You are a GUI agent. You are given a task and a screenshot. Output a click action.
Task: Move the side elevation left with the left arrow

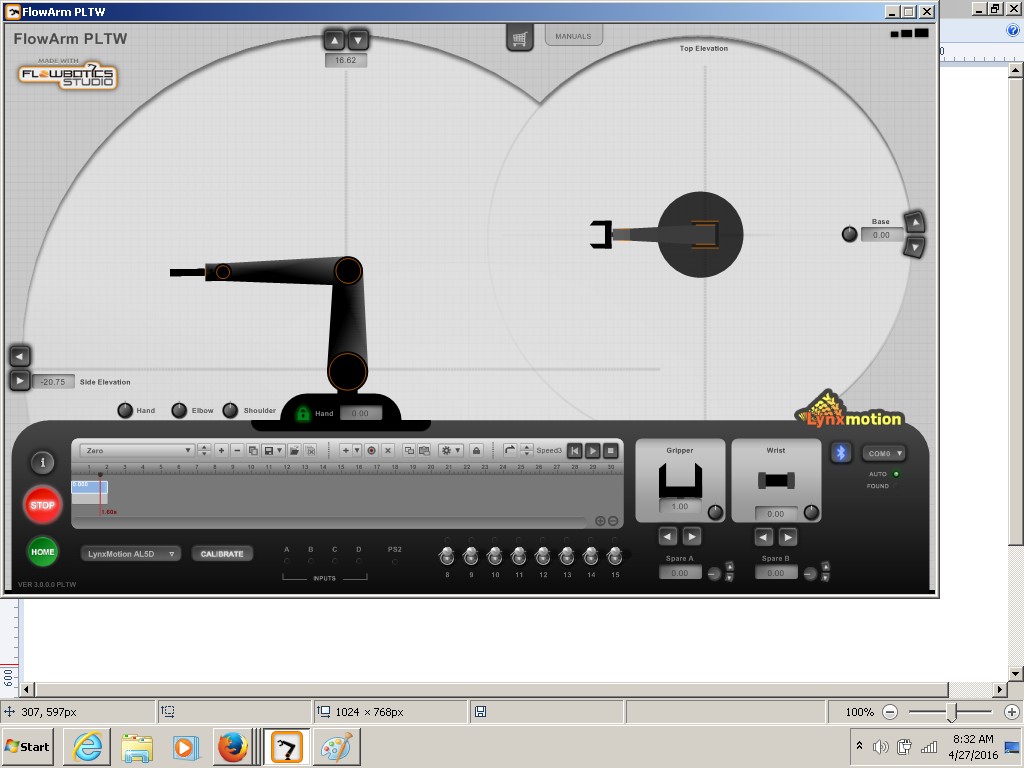[x=20, y=357]
